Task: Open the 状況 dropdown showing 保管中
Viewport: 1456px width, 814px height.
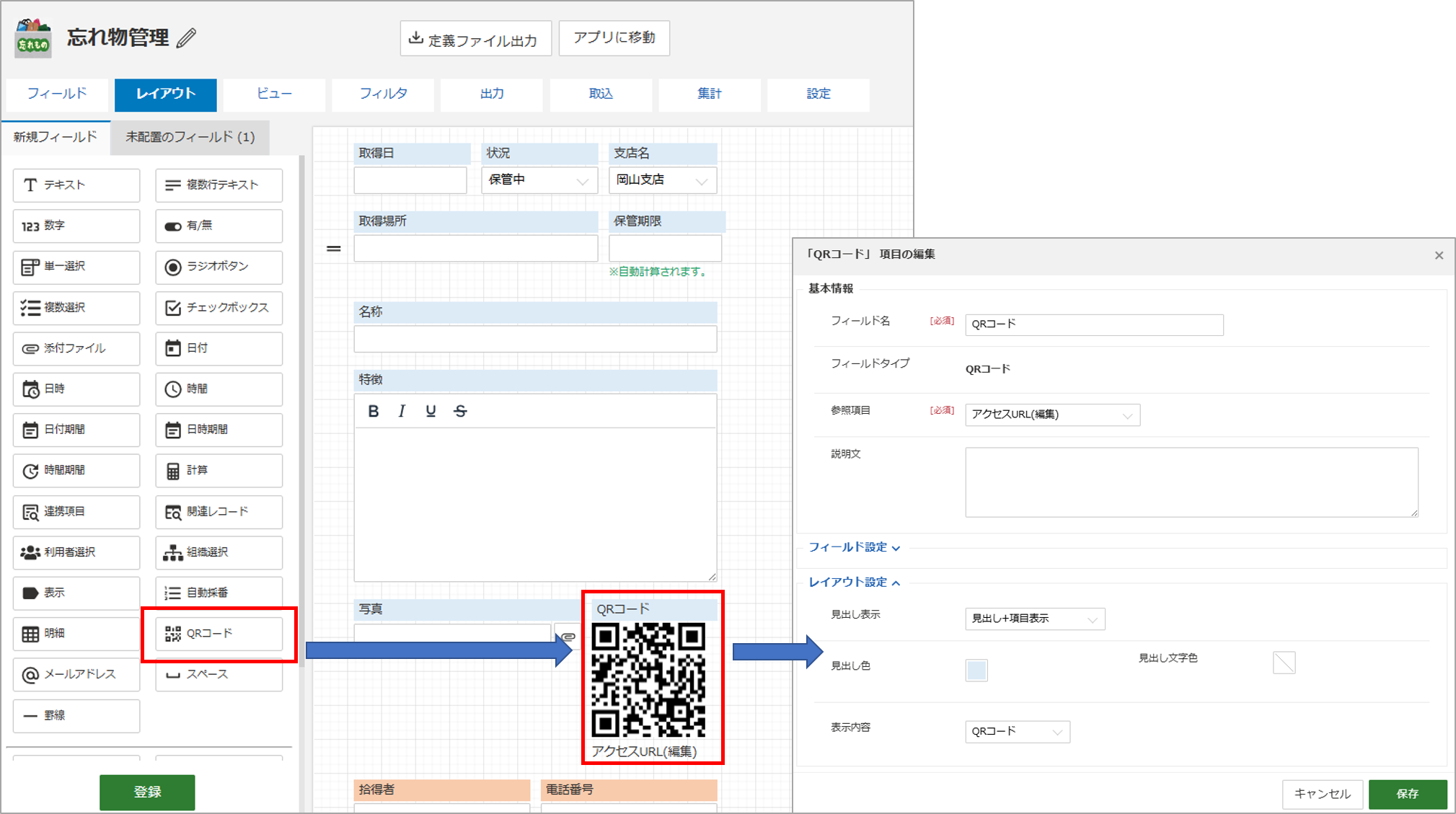Action: click(539, 180)
